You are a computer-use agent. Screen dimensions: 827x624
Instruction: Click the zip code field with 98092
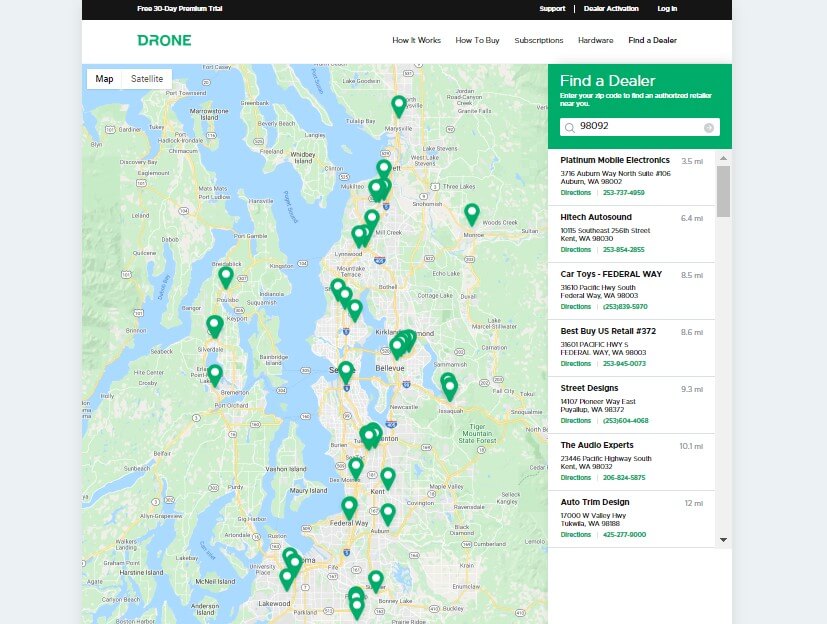(x=639, y=127)
